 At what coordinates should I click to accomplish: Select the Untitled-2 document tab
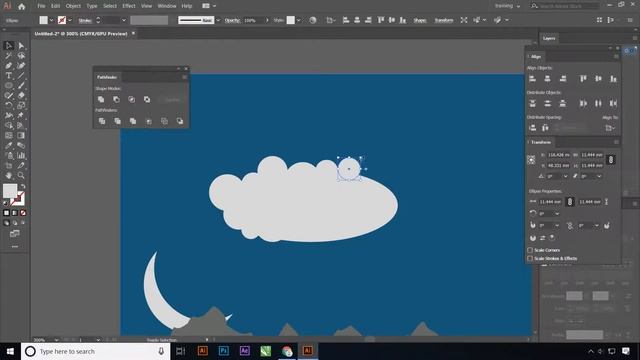pyautogui.click(x=81, y=34)
